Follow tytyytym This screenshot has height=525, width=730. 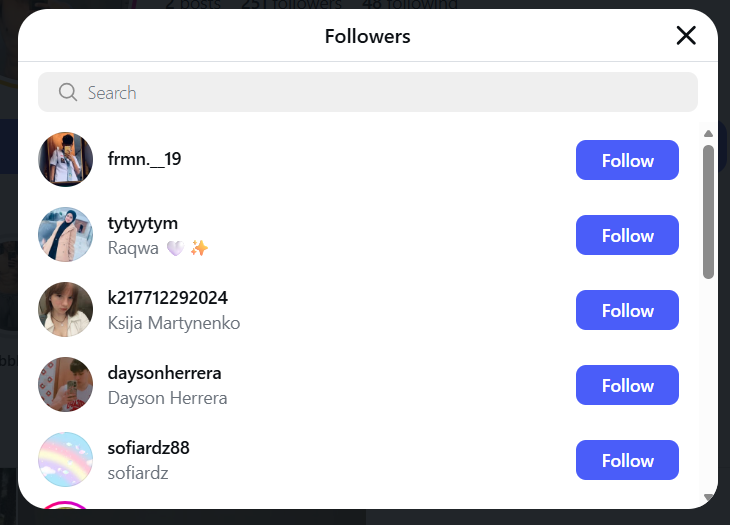(627, 235)
